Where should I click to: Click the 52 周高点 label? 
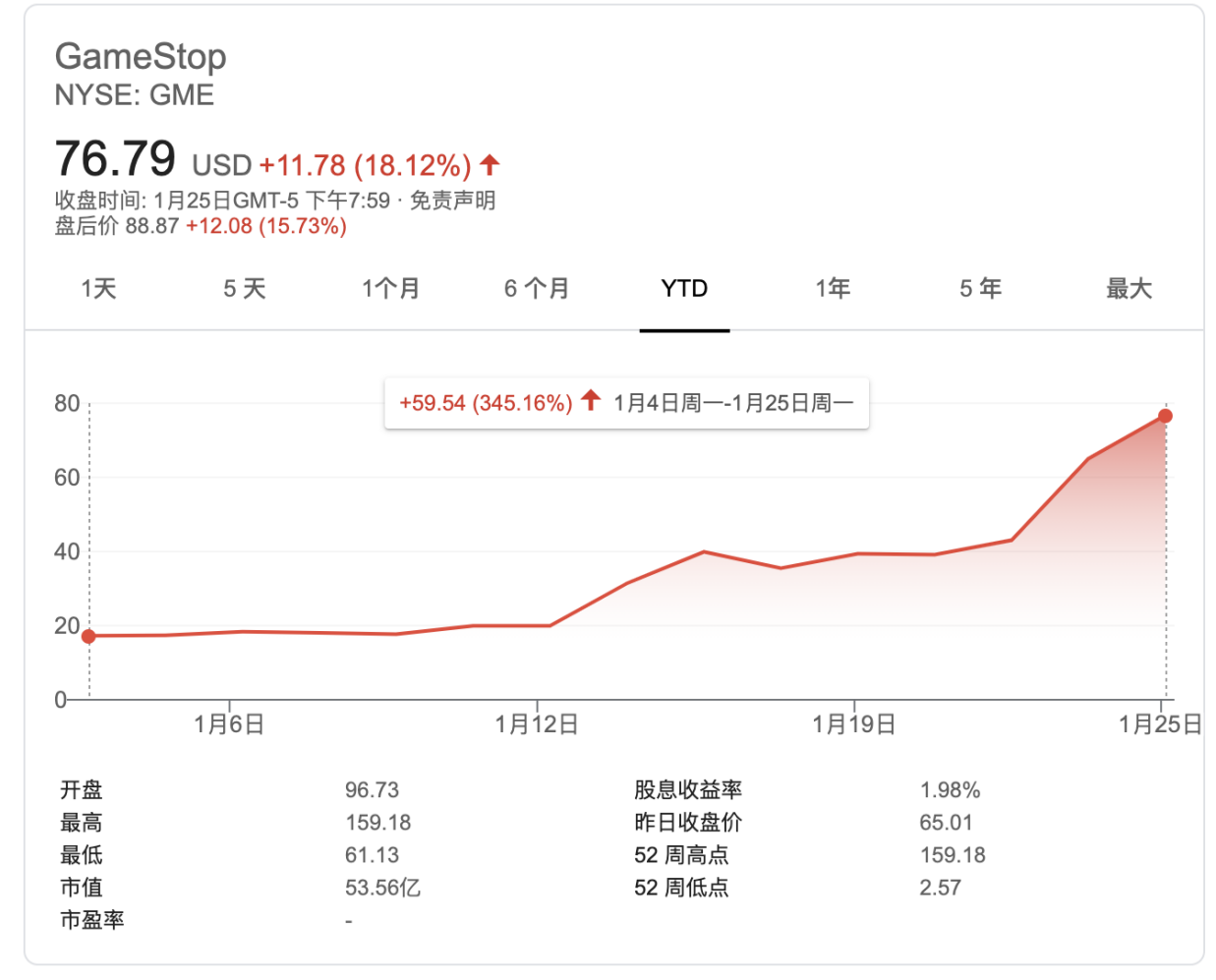point(681,855)
